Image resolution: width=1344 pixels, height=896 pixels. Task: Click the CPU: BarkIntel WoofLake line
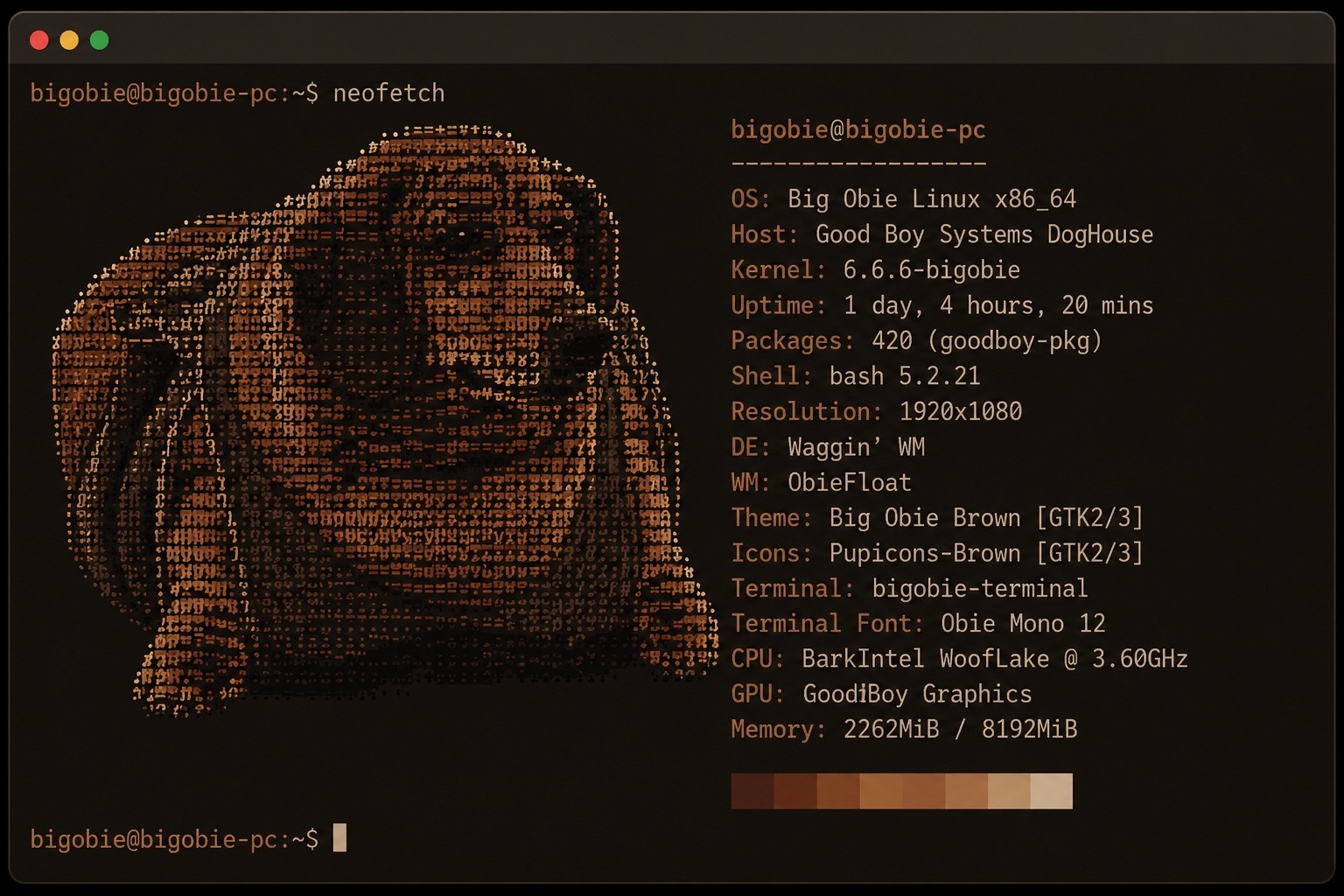[959, 659]
